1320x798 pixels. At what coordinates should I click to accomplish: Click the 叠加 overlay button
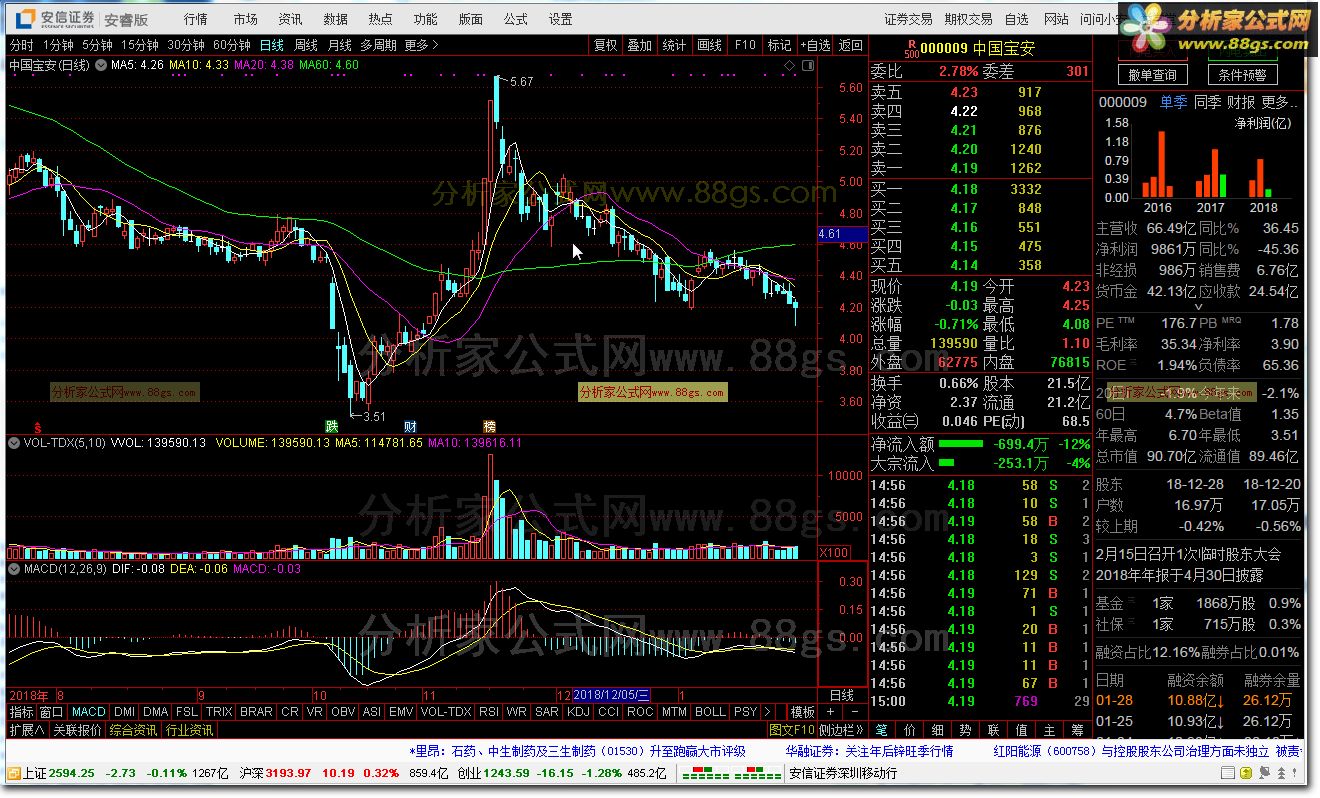(x=640, y=45)
